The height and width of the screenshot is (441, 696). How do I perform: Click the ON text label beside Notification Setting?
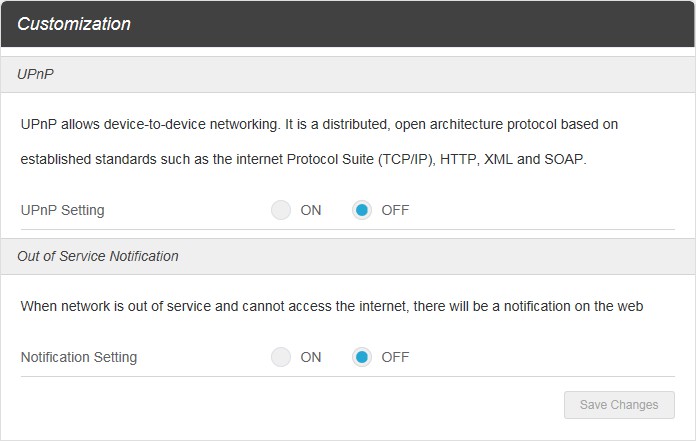[311, 357]
